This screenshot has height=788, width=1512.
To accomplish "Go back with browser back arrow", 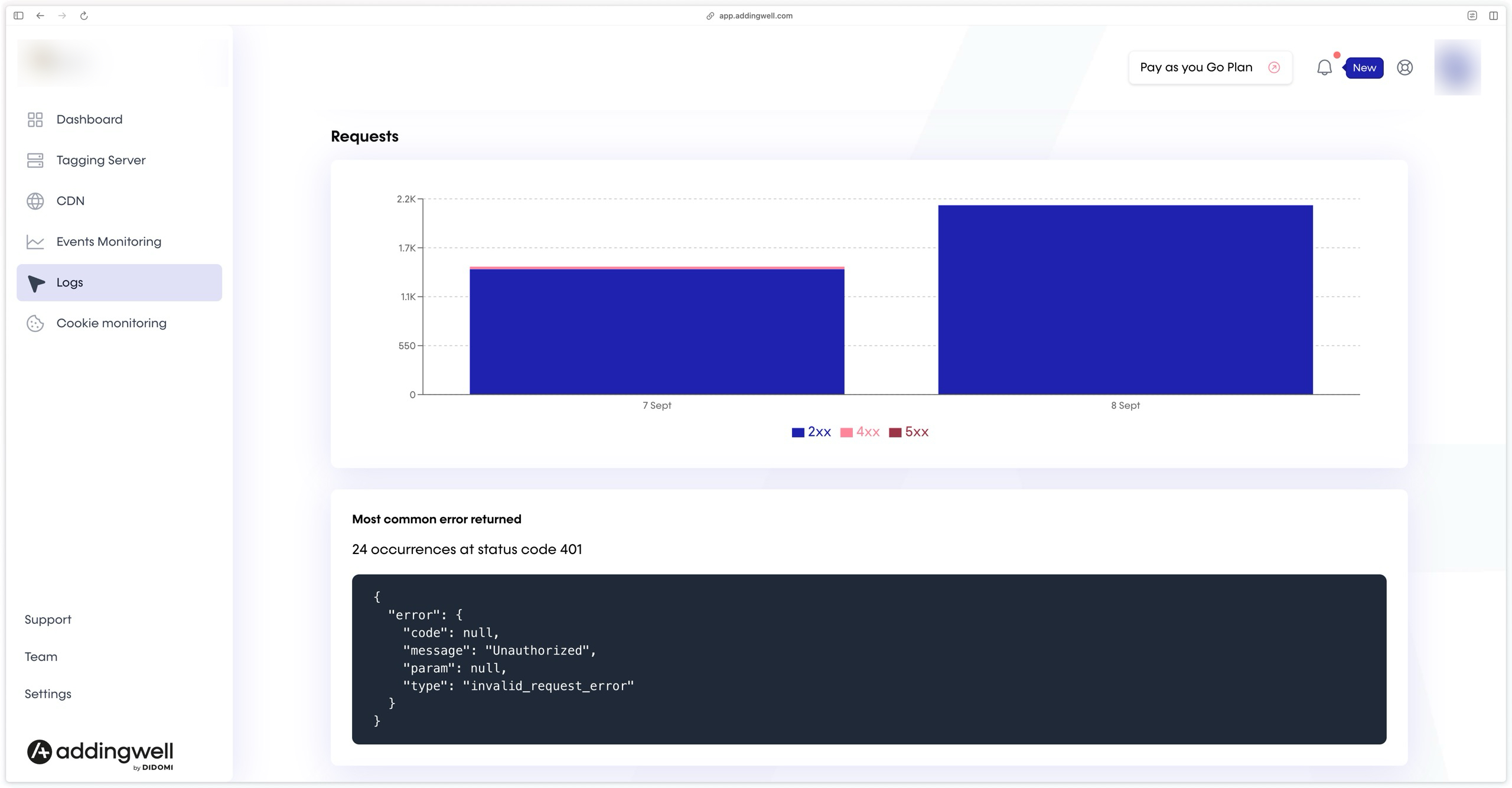I will click(40, 16).
